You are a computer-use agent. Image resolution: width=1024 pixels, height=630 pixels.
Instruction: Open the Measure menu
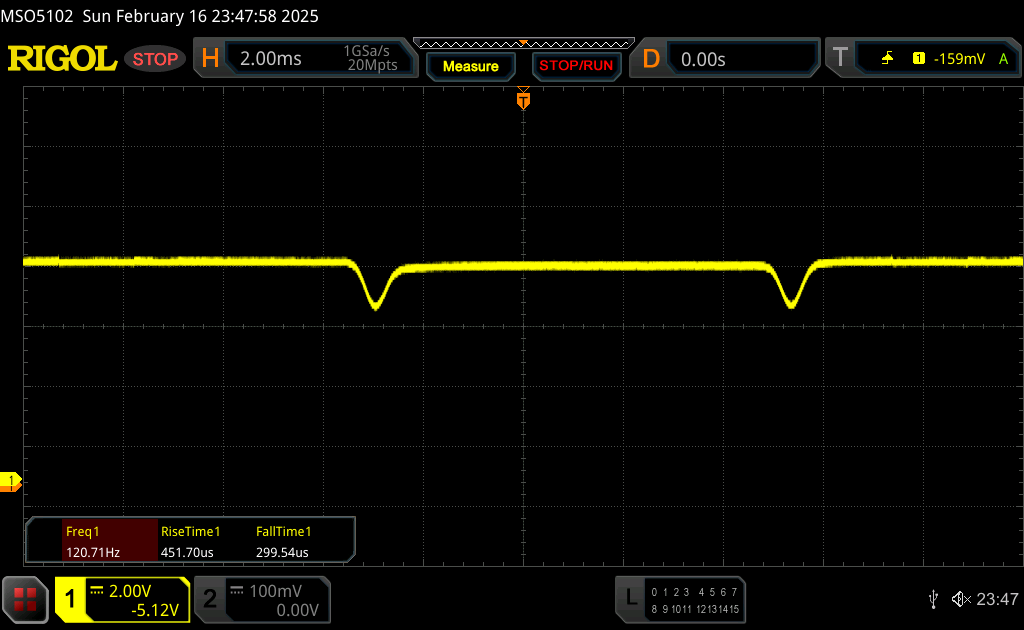click(x=470, y=66)
